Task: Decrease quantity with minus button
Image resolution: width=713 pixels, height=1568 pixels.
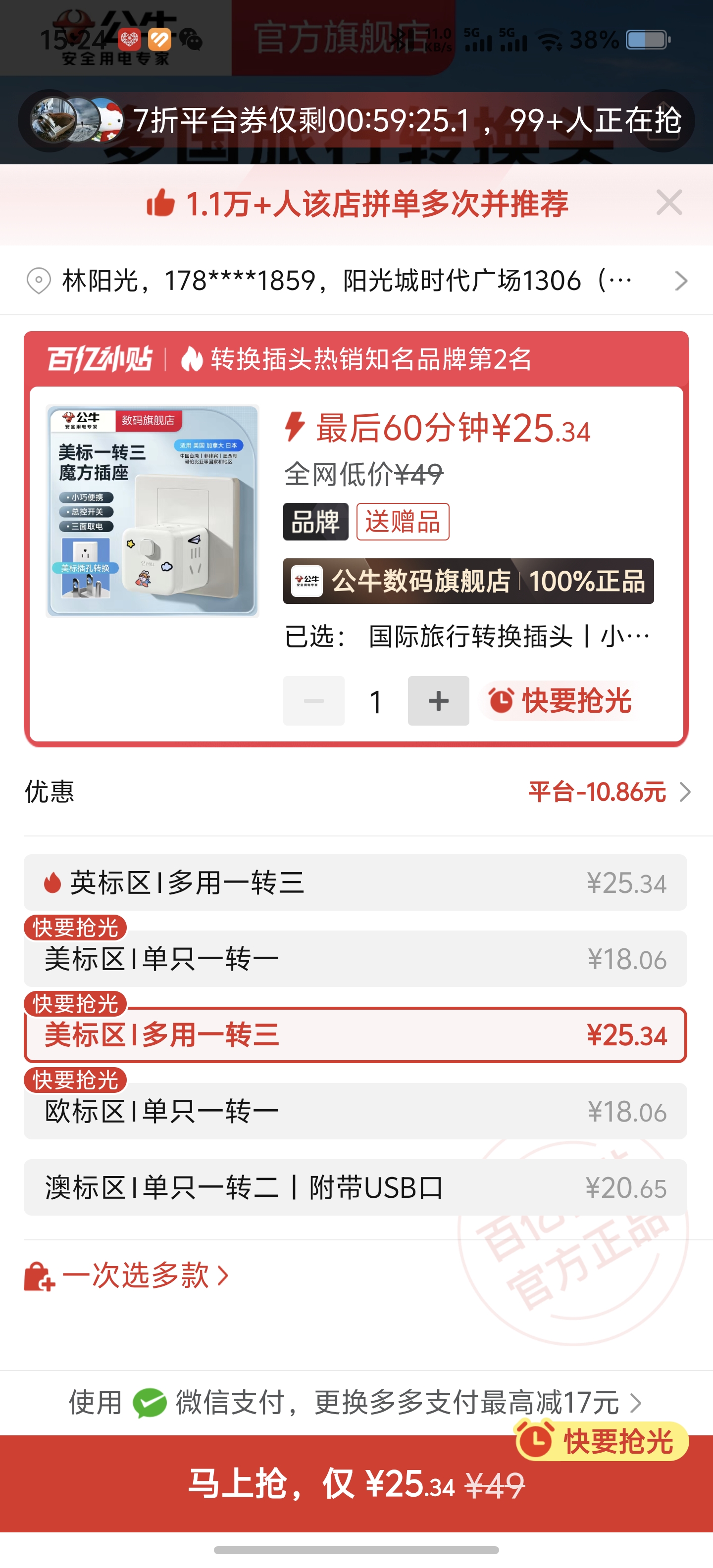Action: pyautogui.click(x=313, y=701)
